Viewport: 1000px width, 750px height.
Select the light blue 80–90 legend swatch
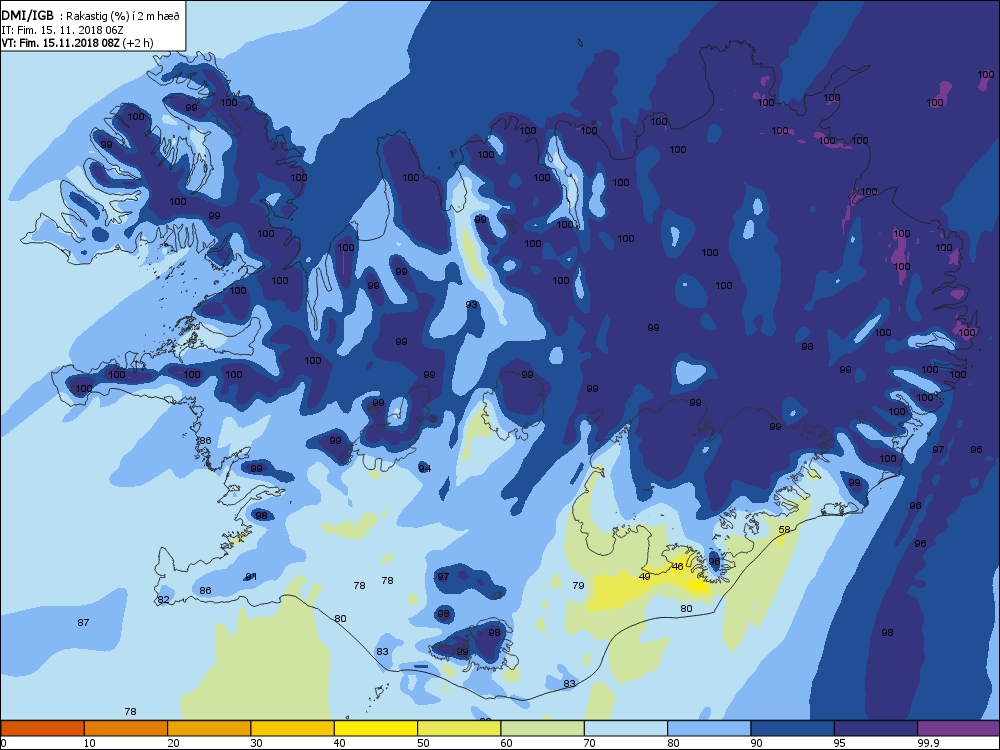(709, 728)
